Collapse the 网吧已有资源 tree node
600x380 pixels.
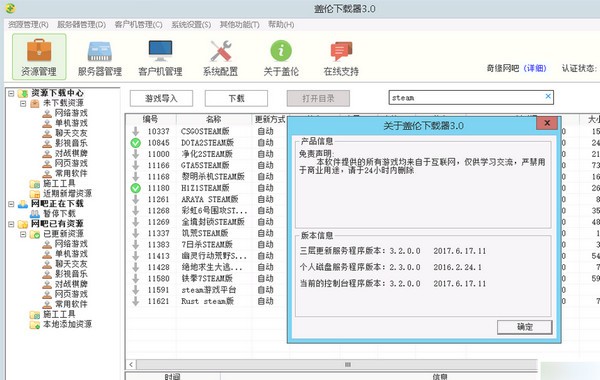[11, 224]
